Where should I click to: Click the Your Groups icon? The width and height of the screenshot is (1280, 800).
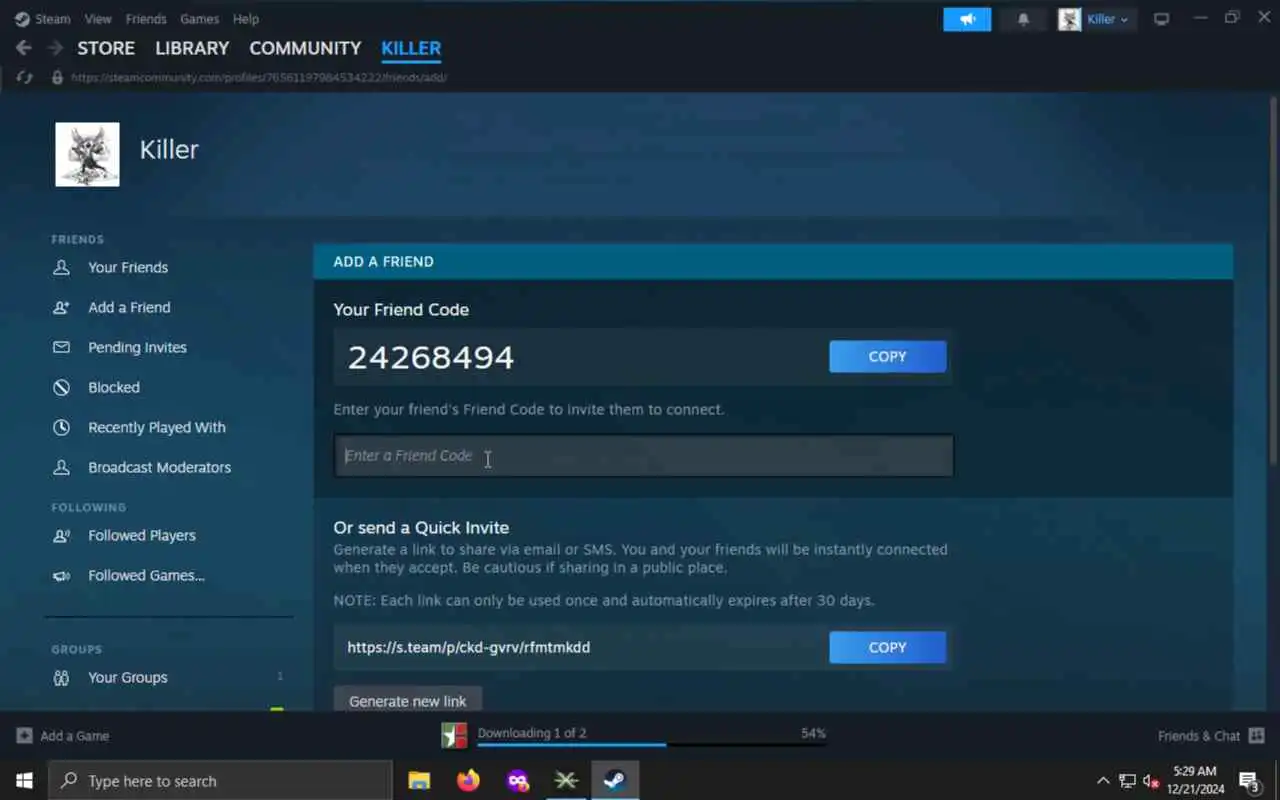tap(62, 677)
